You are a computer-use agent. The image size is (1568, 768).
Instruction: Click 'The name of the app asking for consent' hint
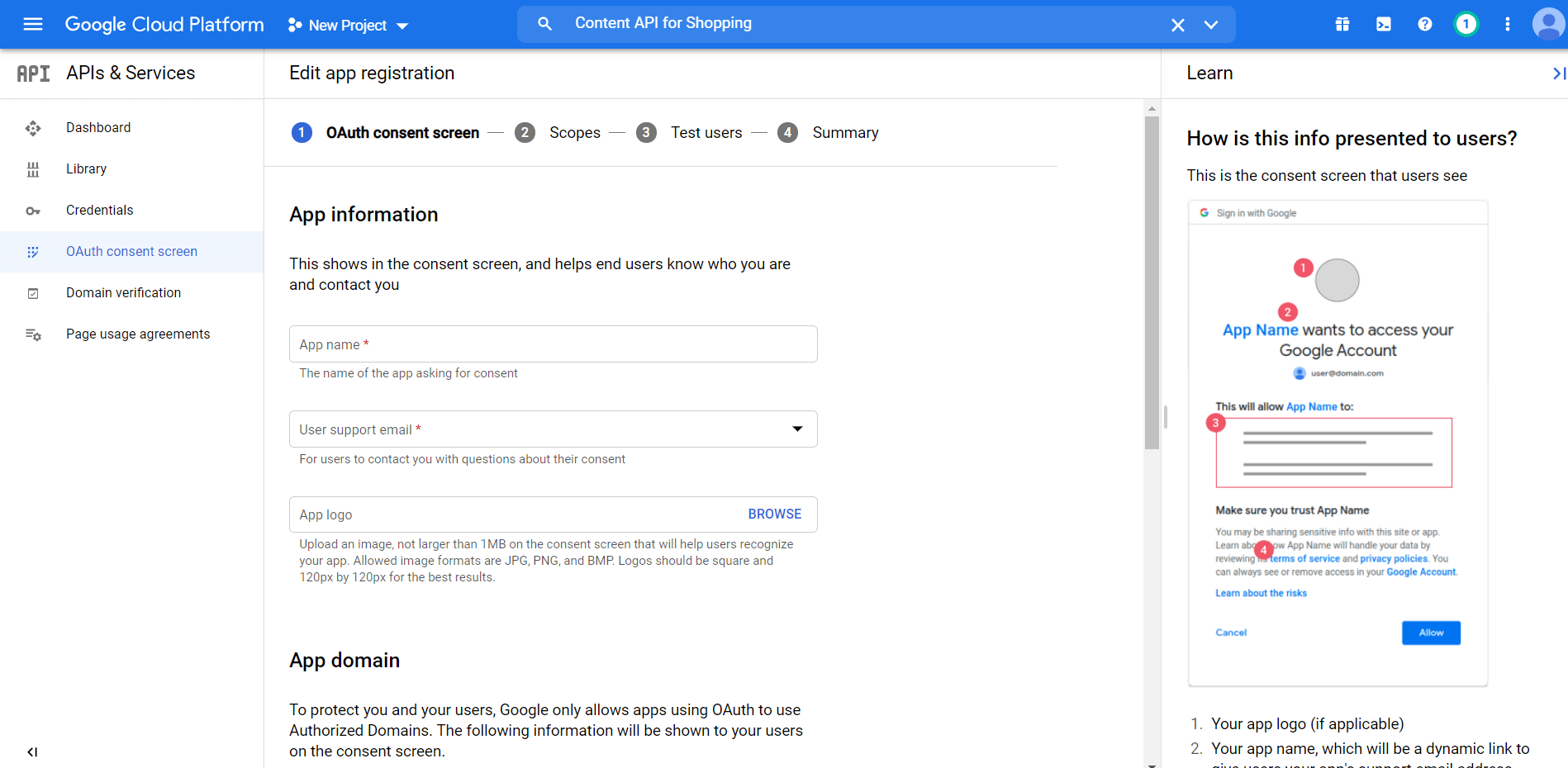[x=409, y=373]
